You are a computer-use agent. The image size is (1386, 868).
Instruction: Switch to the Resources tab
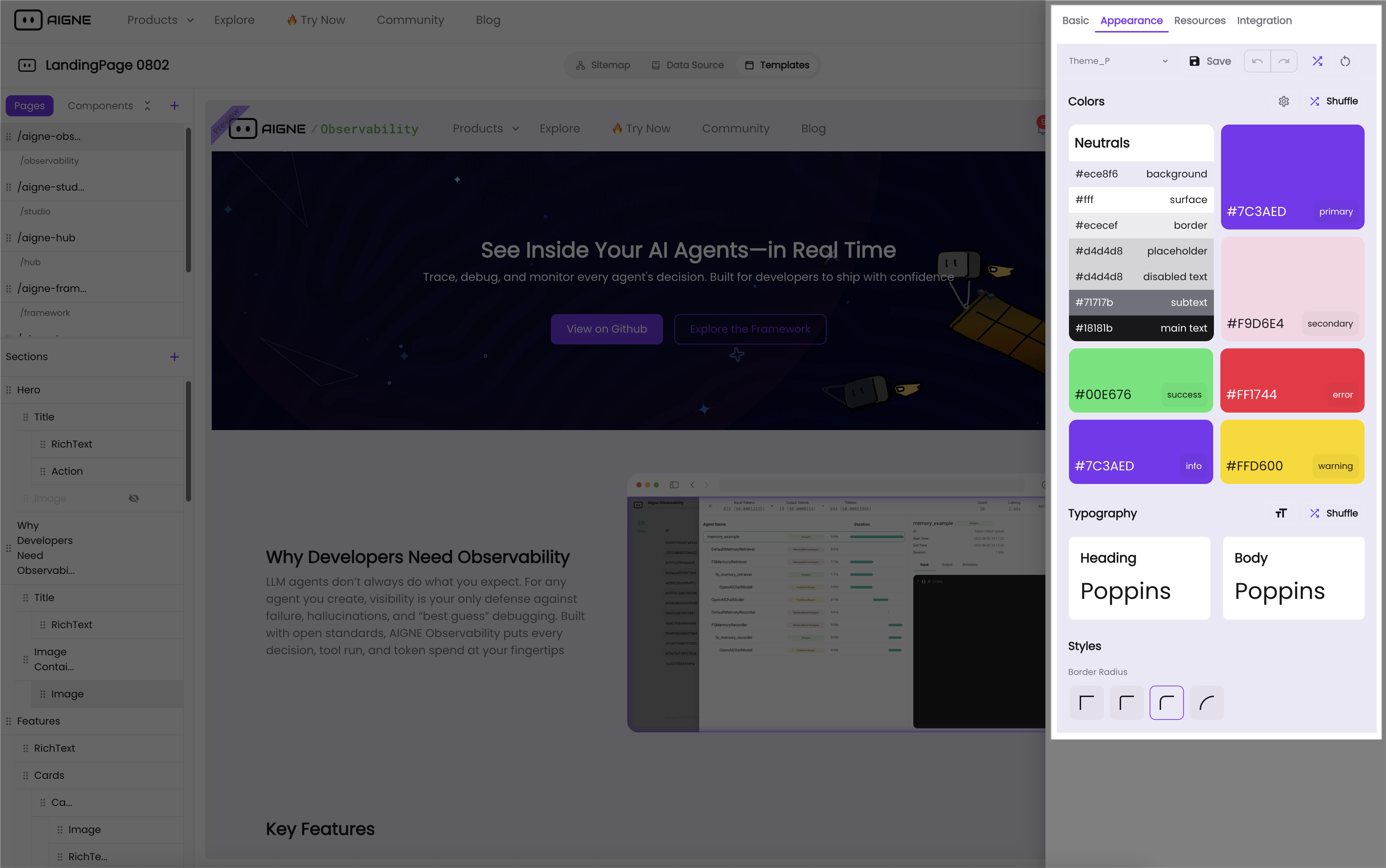(x=1199, y=21)
